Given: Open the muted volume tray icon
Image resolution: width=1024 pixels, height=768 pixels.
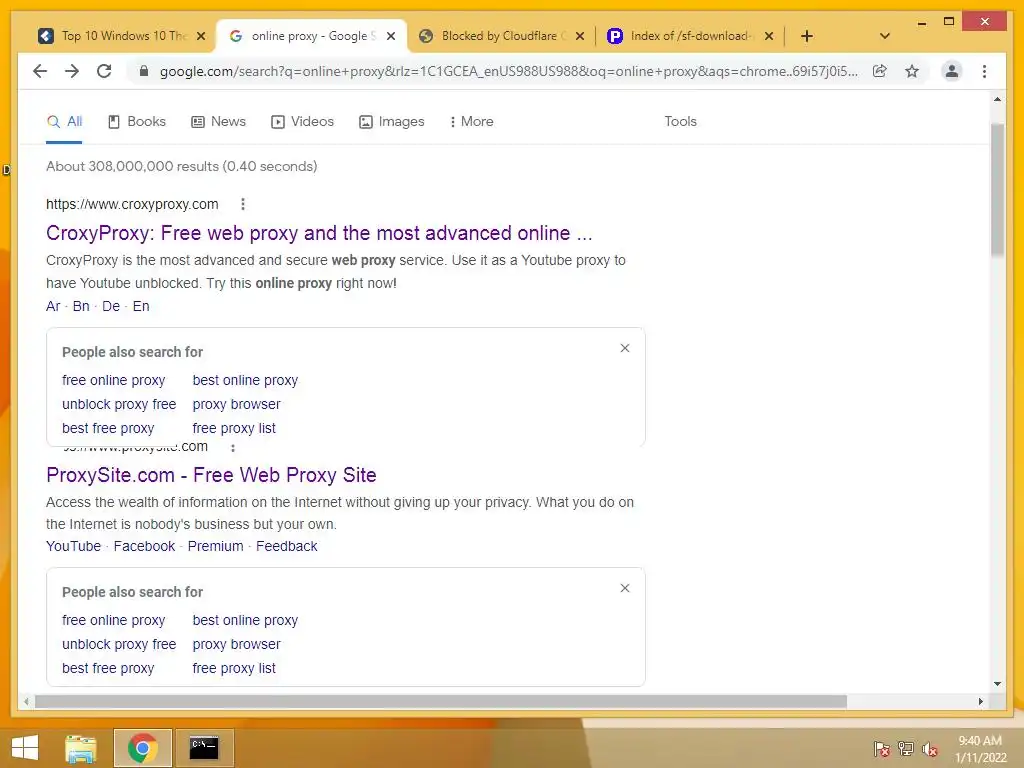Looking at the screenshot, I should (x=930, y=748).
